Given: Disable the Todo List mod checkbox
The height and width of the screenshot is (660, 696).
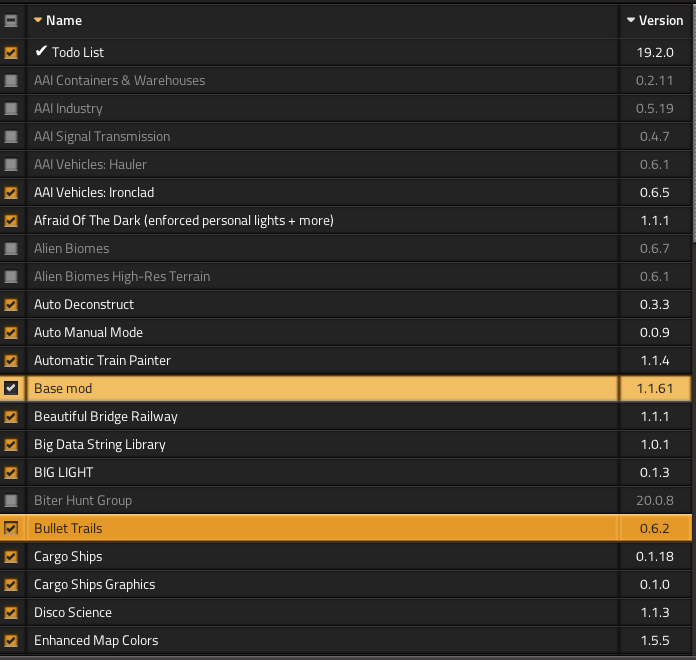Looking at the screenshot, I should click(11, 52).
